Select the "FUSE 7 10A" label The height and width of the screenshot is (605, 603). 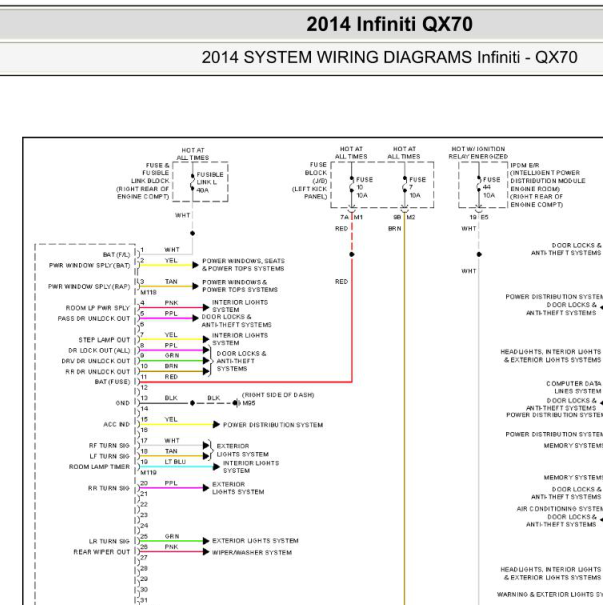pos(417,187)
